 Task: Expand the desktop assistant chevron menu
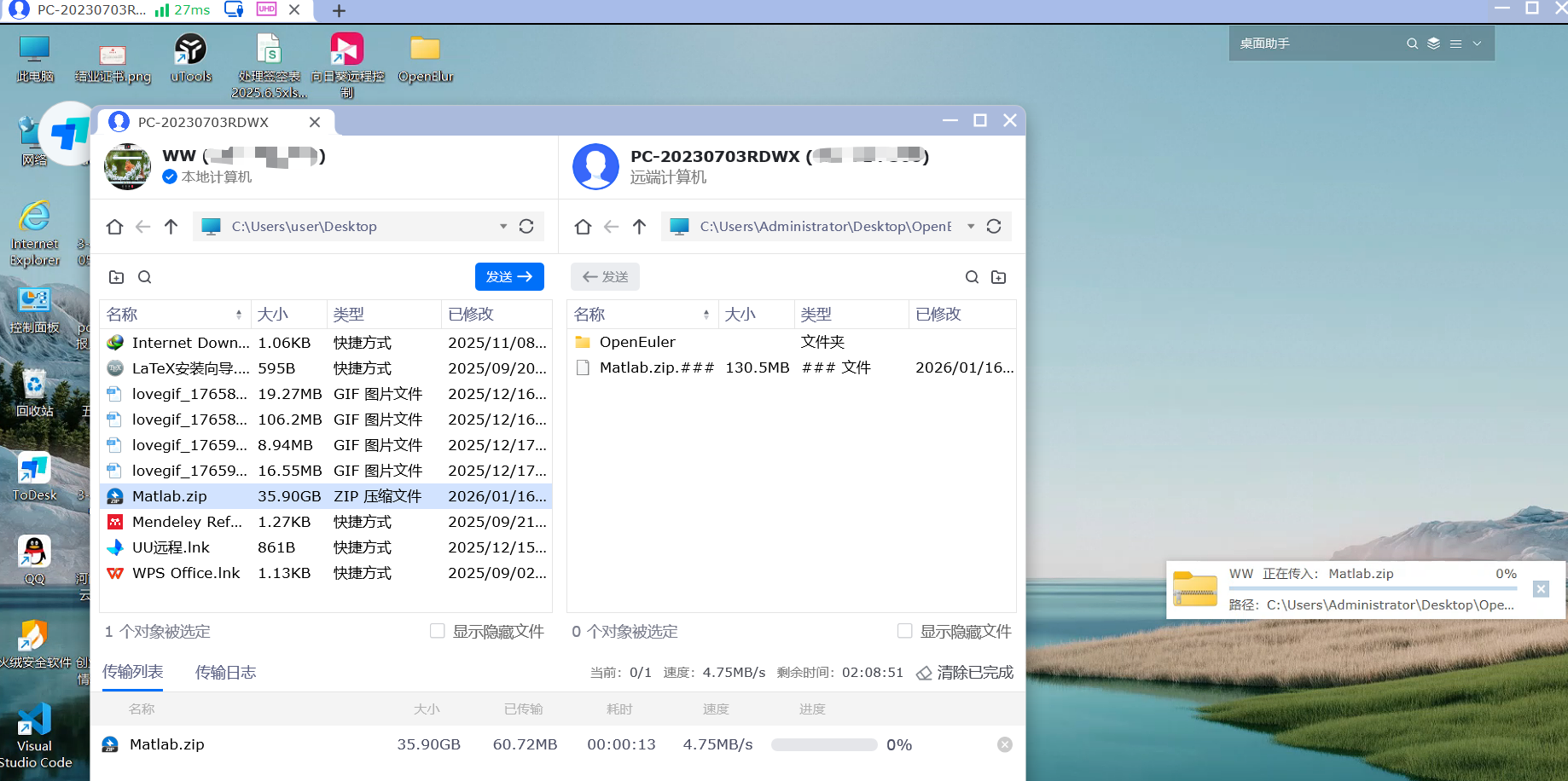click(1478, 43)
